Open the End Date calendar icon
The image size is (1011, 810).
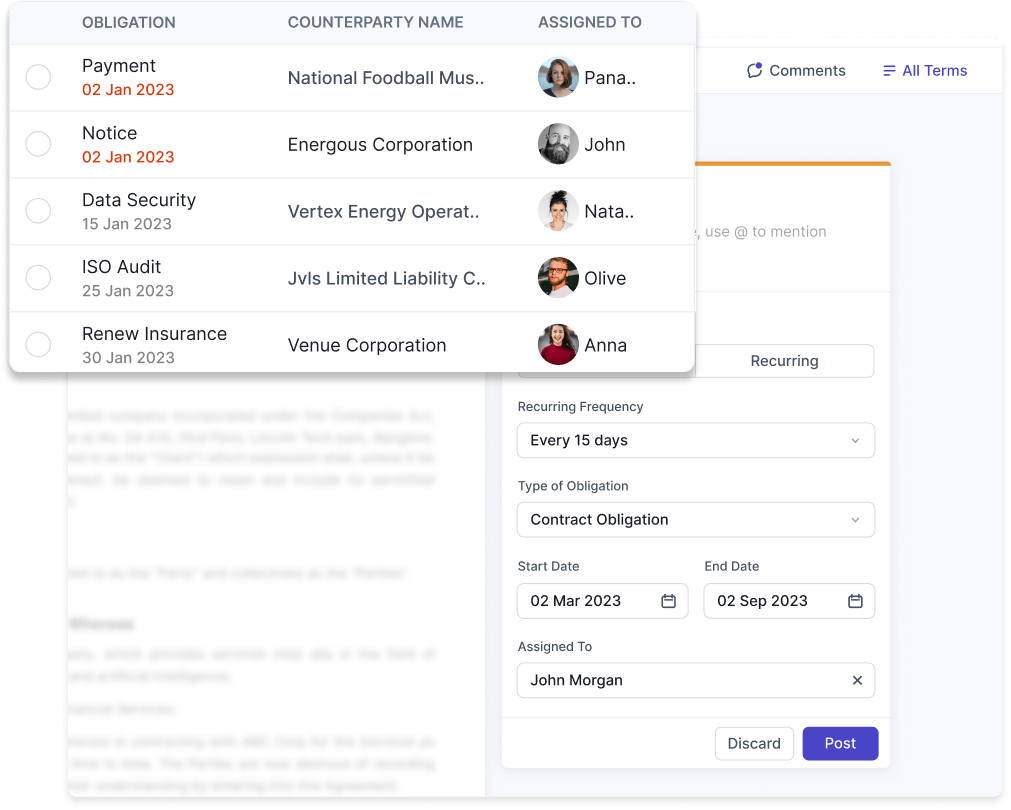pyautogui.click(x=855, y=601)
